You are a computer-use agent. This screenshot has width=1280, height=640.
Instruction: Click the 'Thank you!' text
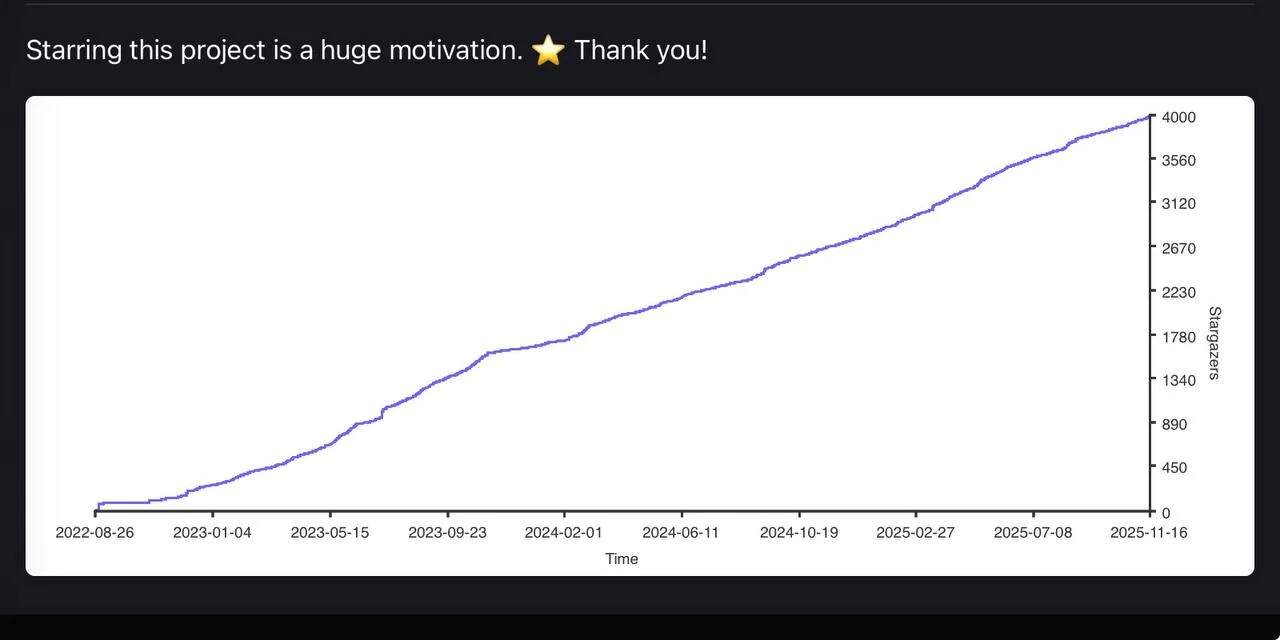640,50
